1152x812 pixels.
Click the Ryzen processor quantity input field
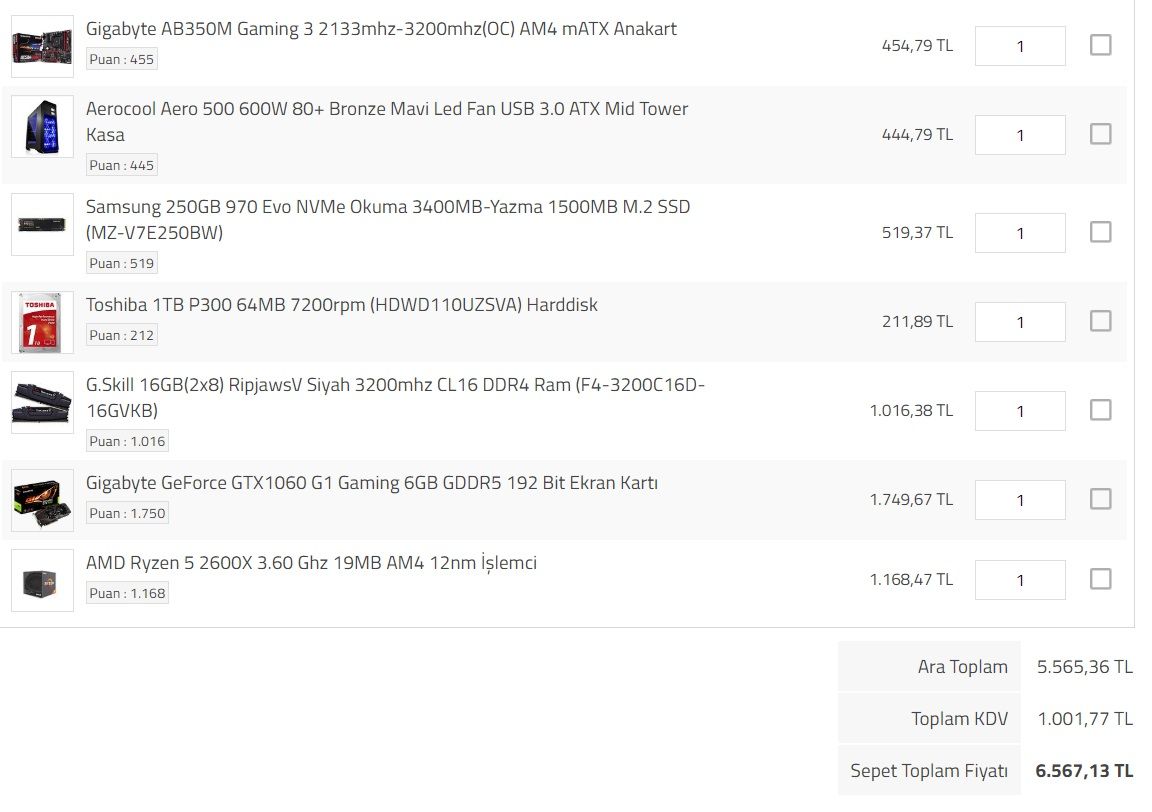pyautogui.click(x=1019, y=579)
